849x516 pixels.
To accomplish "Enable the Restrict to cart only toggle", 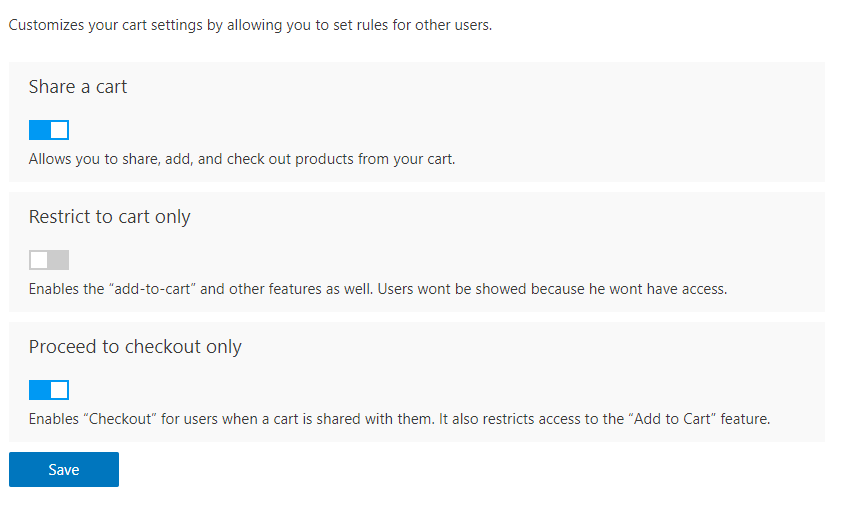I will (49, 260).
